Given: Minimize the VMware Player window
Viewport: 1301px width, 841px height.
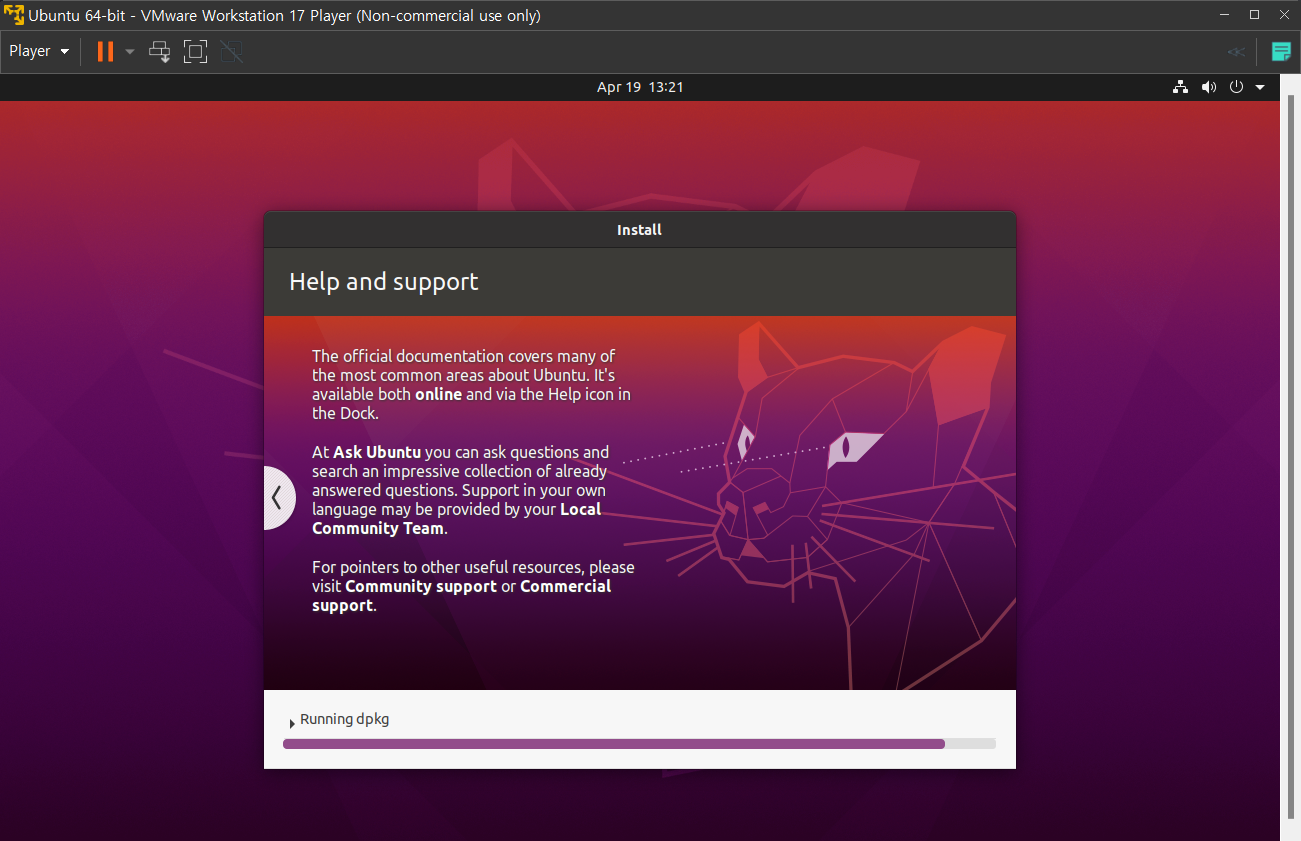Looking at the screenshot, I should 1225,15.
